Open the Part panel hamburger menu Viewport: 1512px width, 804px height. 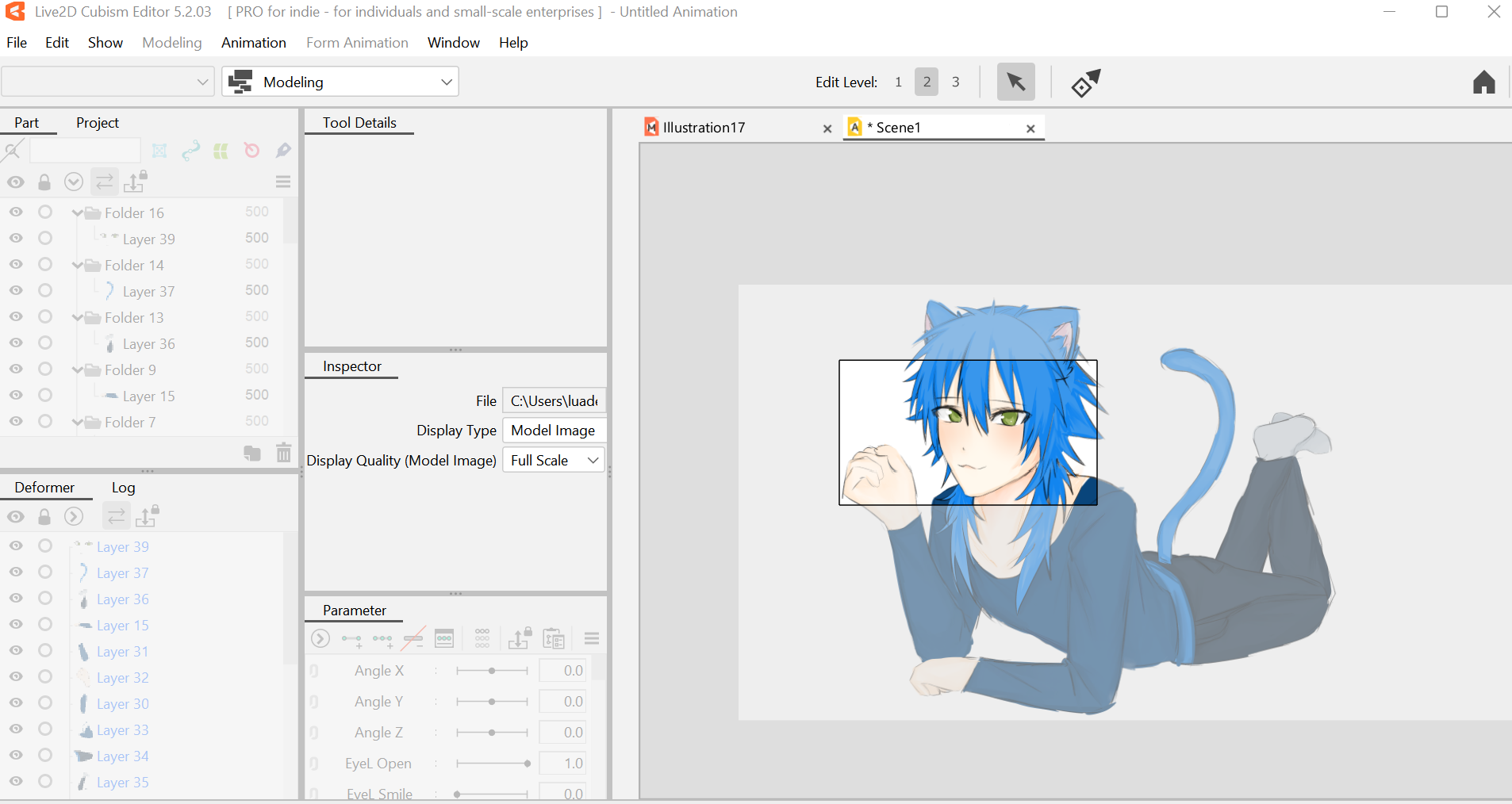tap(283, 182)
